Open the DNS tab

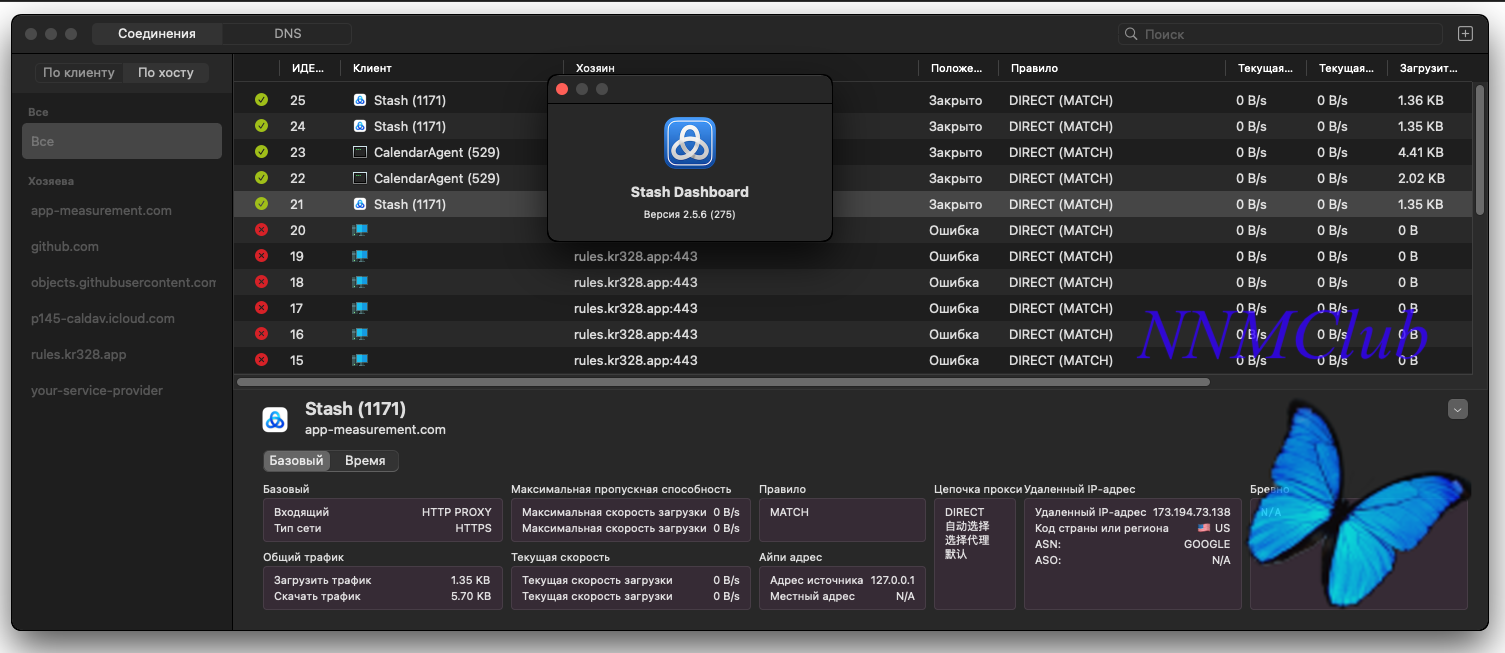[x=287, y=34]
